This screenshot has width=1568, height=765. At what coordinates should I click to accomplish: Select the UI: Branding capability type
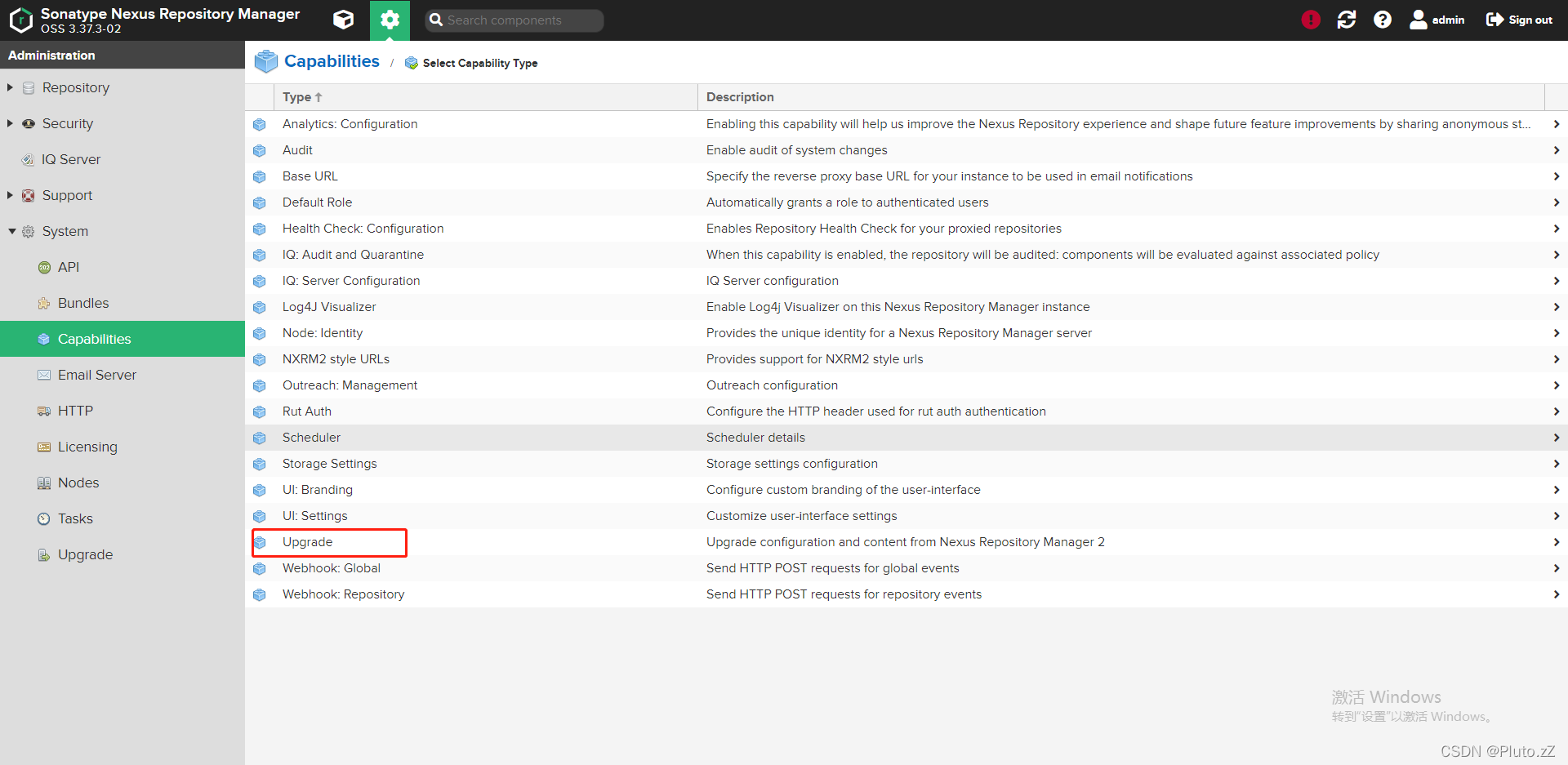tap(318, 490)
